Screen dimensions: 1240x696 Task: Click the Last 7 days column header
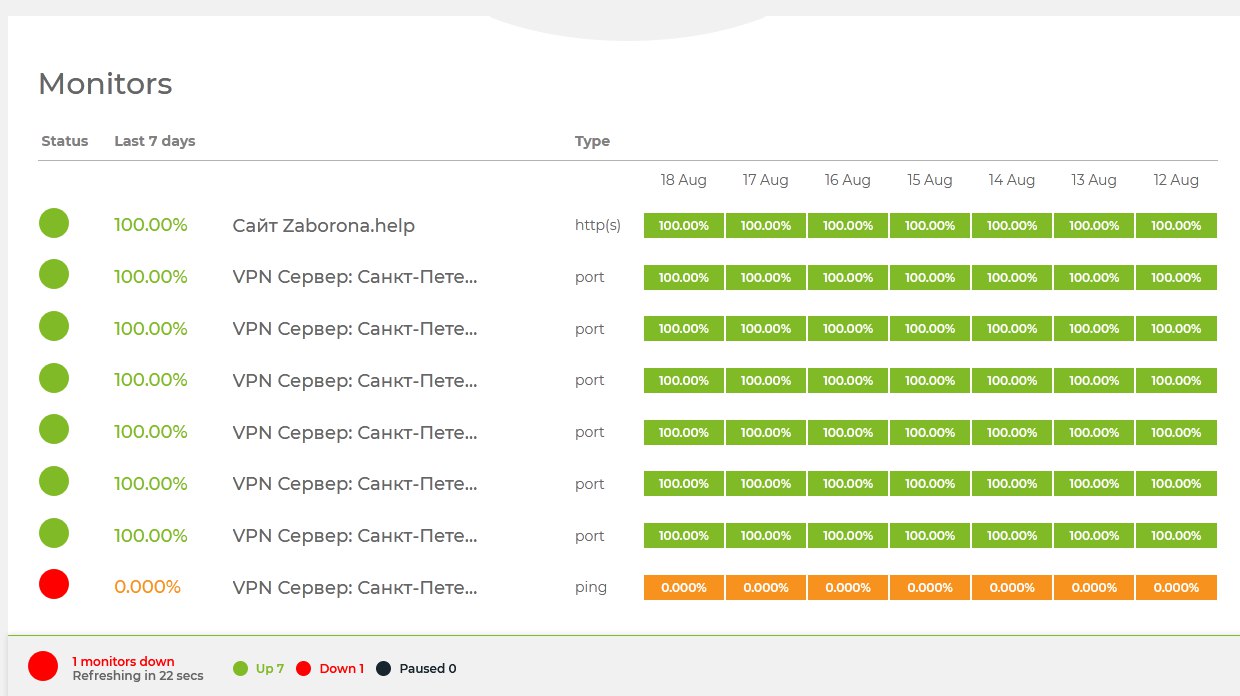click(155, 141)
